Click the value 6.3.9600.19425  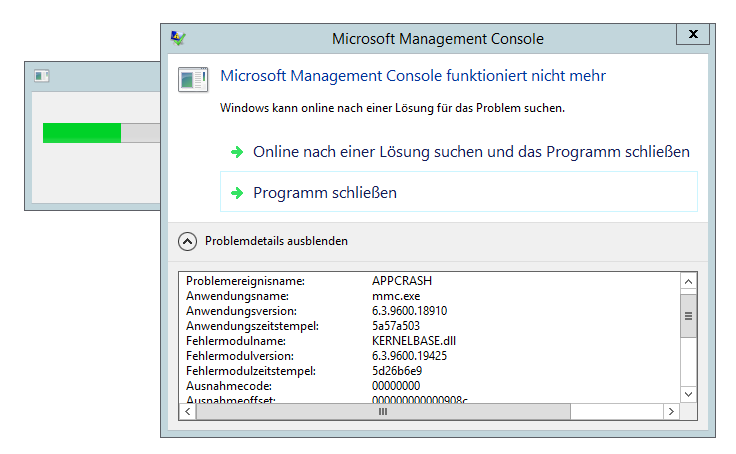click(409, 356)
